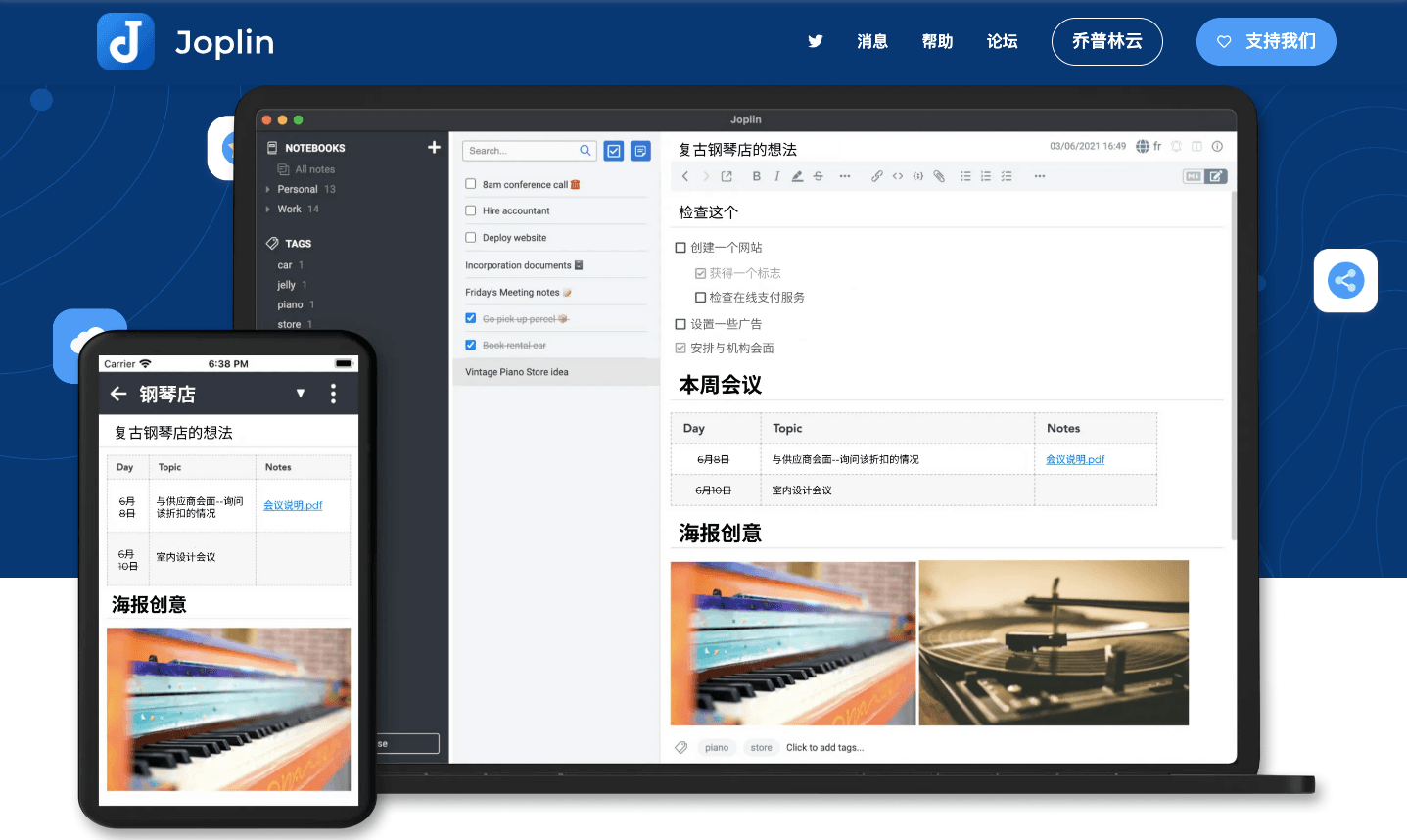Click the inline code icon
Viewport: 1407px width, 840px height.
click(x=898, y=176)
